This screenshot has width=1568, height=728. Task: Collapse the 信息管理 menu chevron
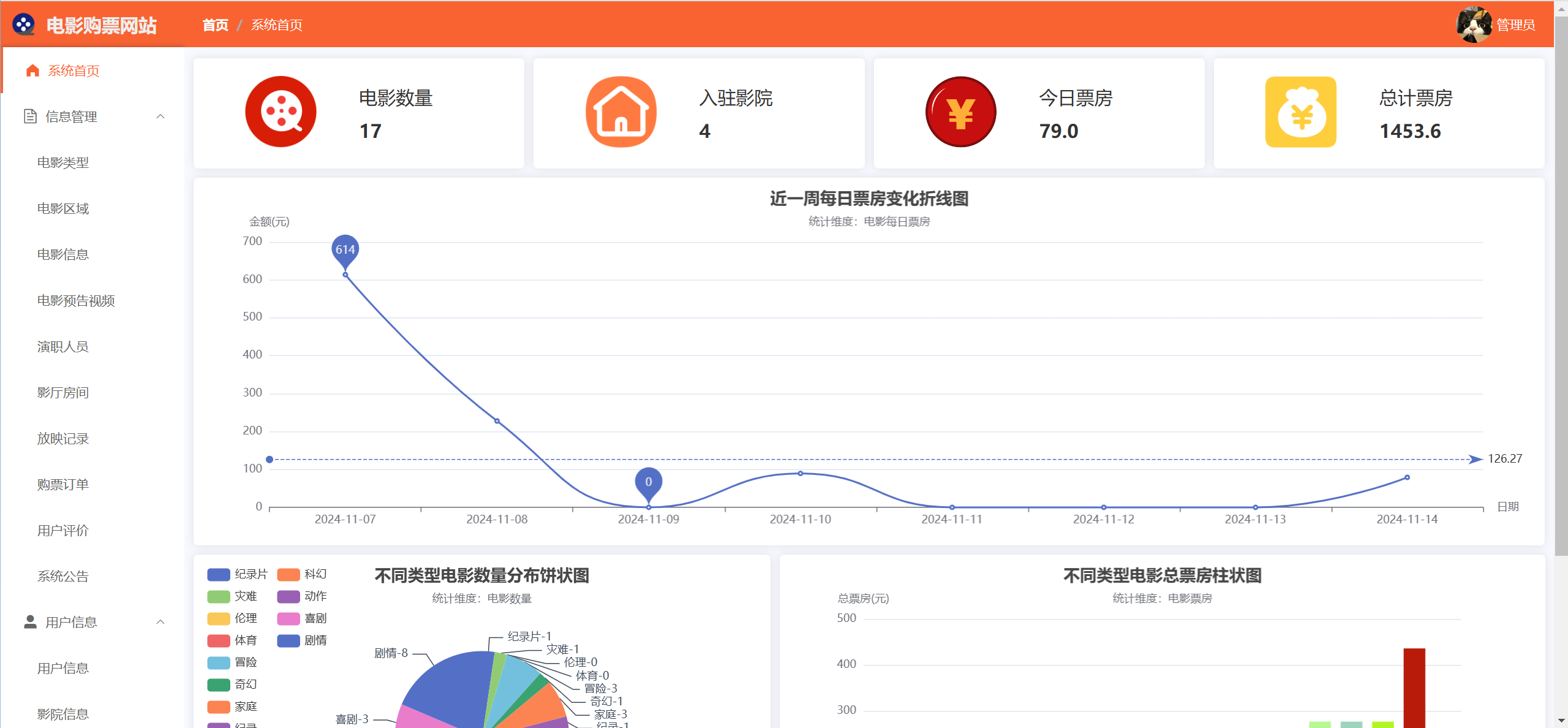pyautogui.click(x=160, y=116)
